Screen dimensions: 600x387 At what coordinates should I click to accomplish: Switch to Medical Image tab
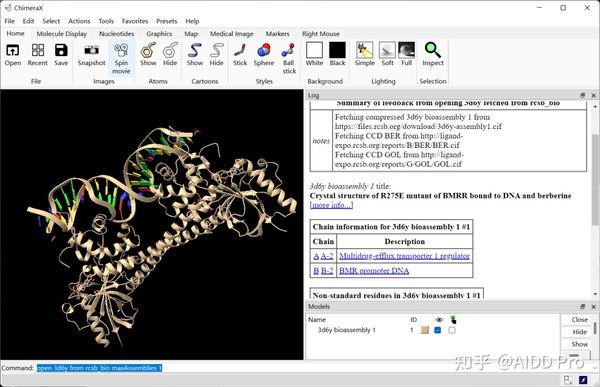pyautogui.click(x=232, y=34)
